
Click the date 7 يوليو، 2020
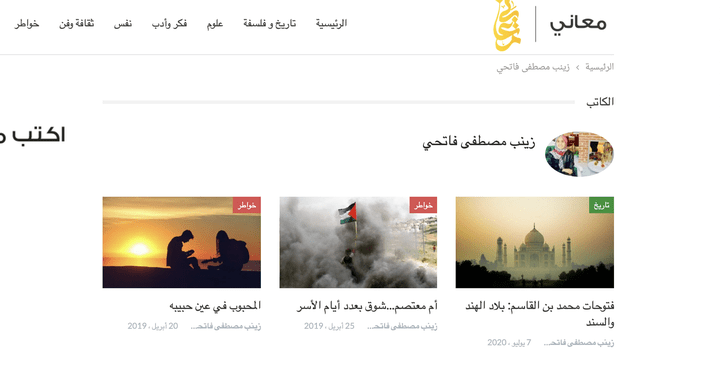click(509, 343)
